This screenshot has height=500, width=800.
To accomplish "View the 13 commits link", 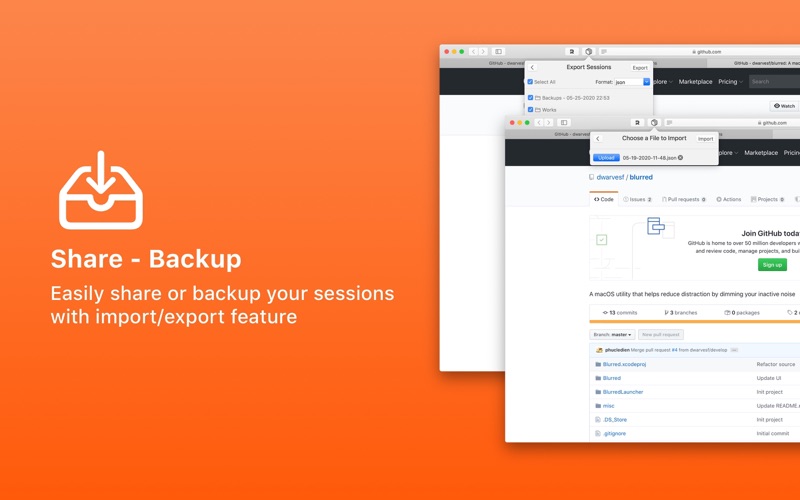I will point(620,313).
